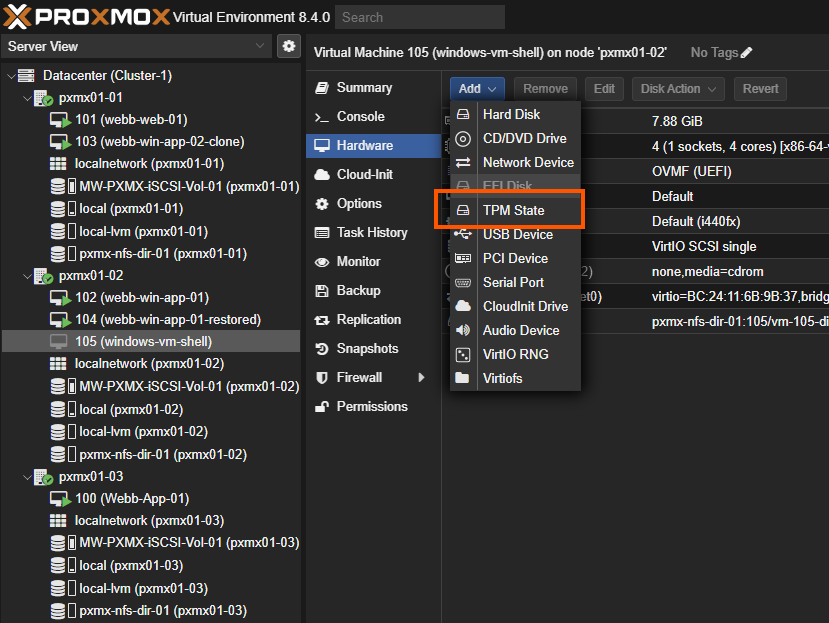Screen dimensions: 829x623
Task: Focus the Search field
Action: click(x=420, y=17)
